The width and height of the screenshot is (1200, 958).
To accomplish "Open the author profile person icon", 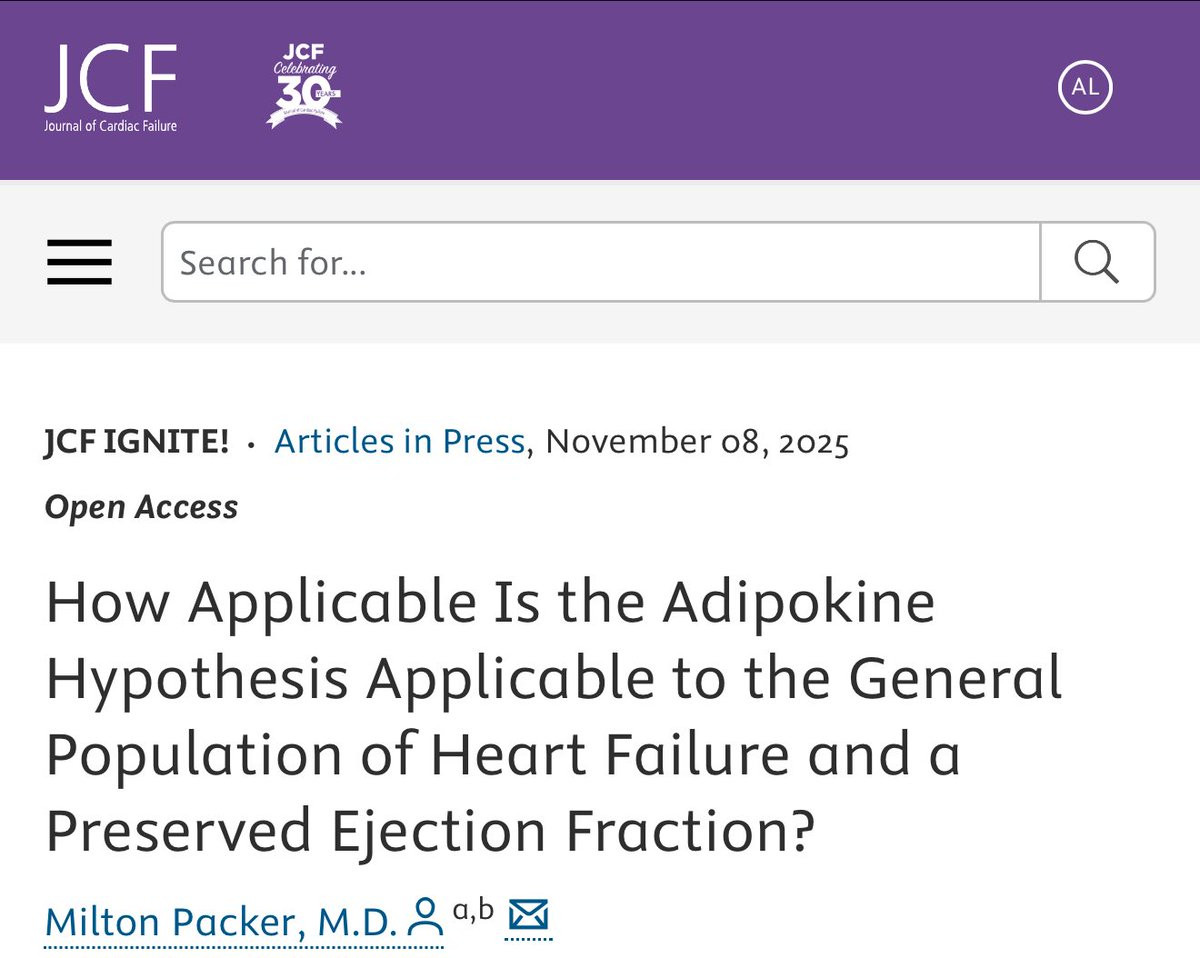I will pos(427,920).
